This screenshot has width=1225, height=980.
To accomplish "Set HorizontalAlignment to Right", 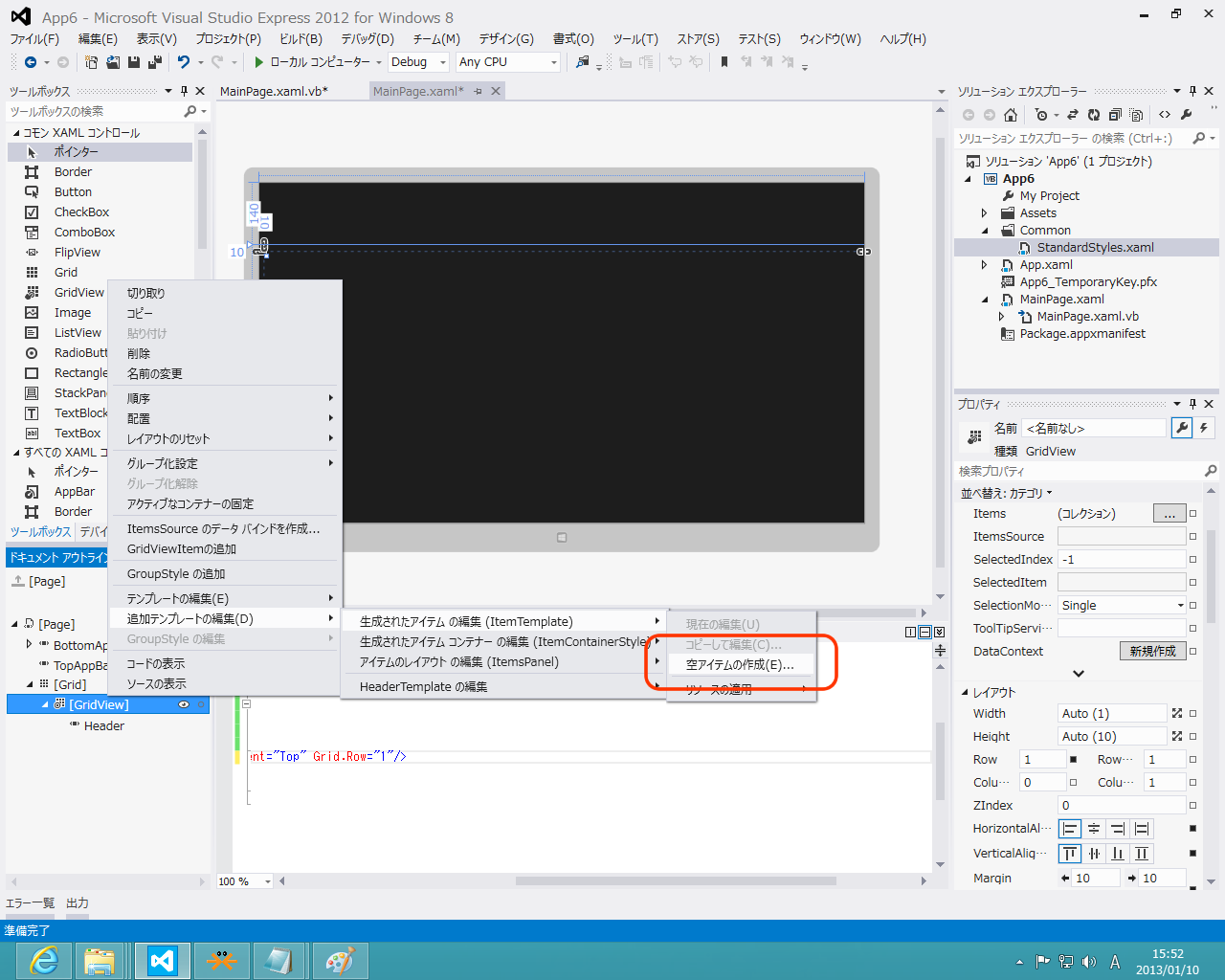I will tap(1118, 829).
